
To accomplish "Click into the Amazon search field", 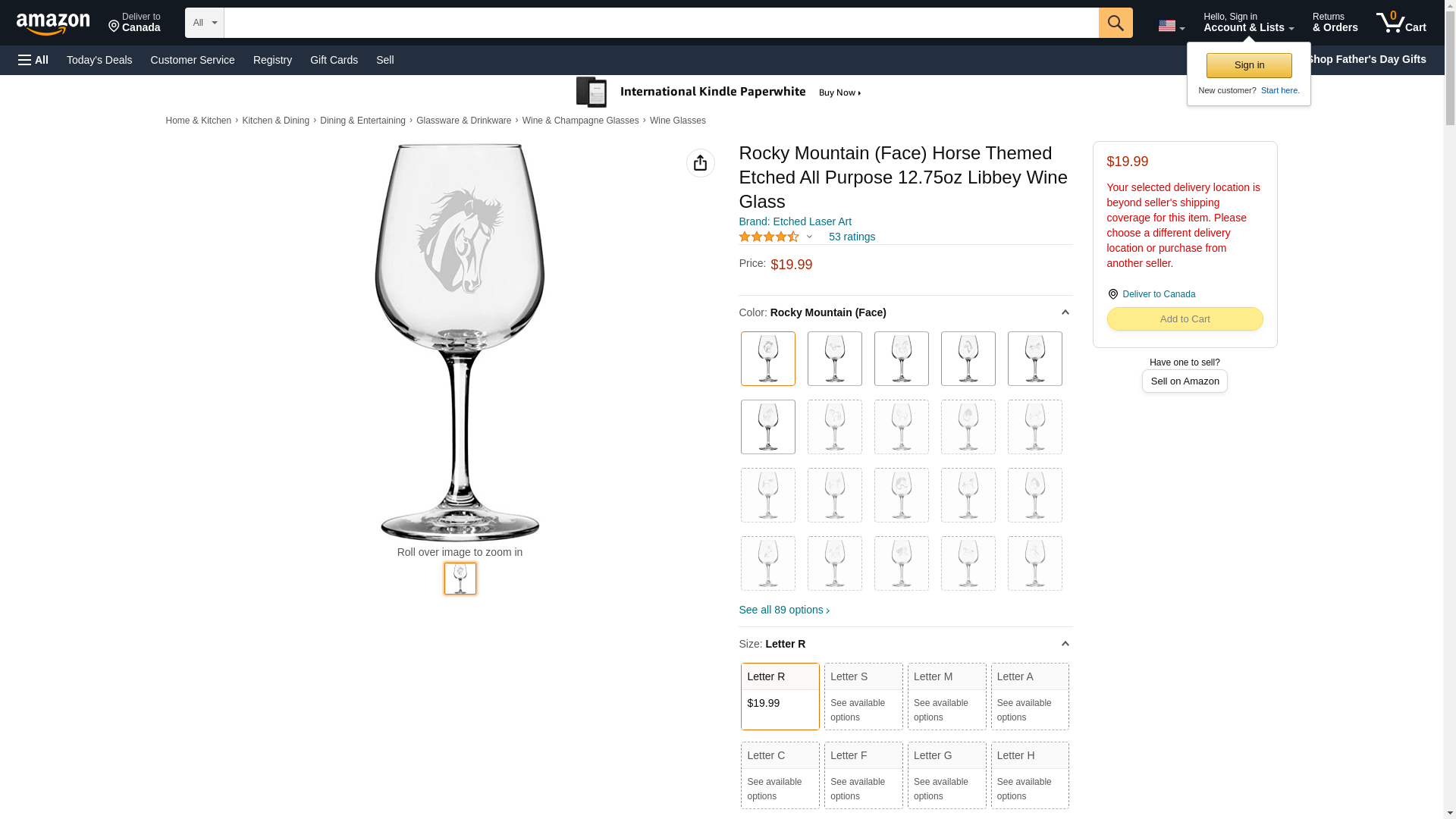I will [661, 23].
